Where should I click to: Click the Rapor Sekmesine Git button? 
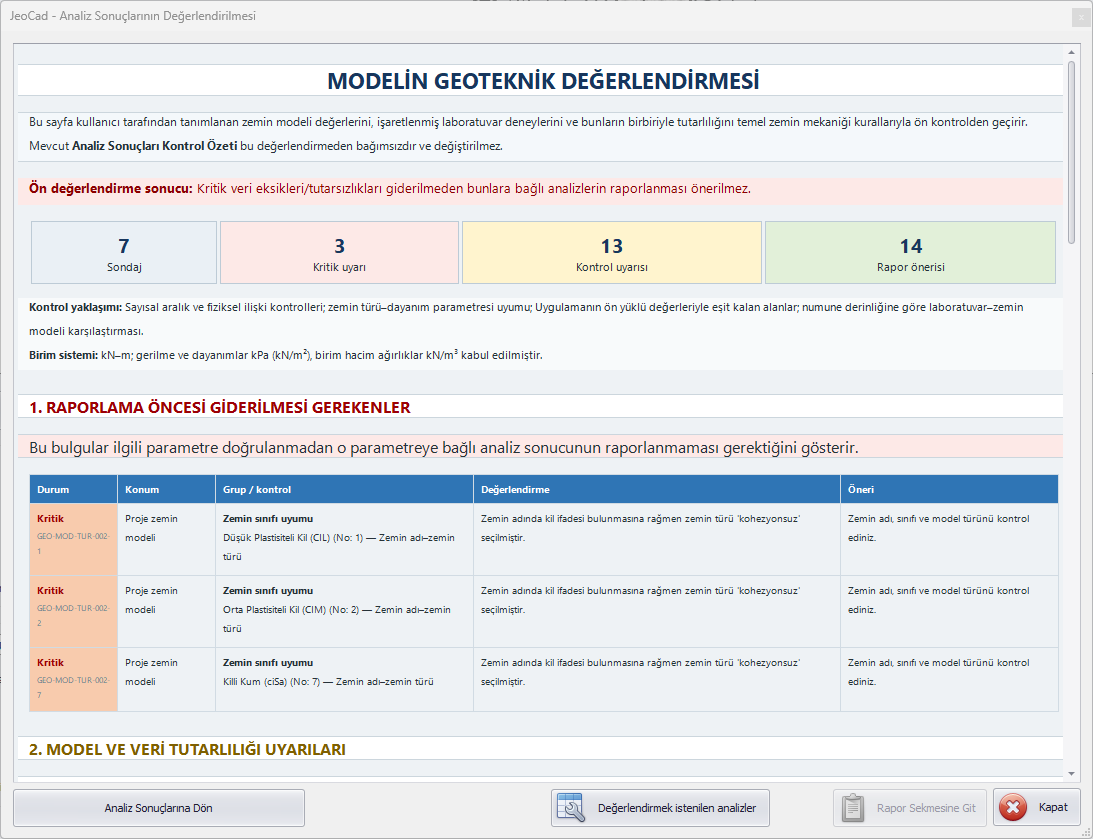[910, 808]
